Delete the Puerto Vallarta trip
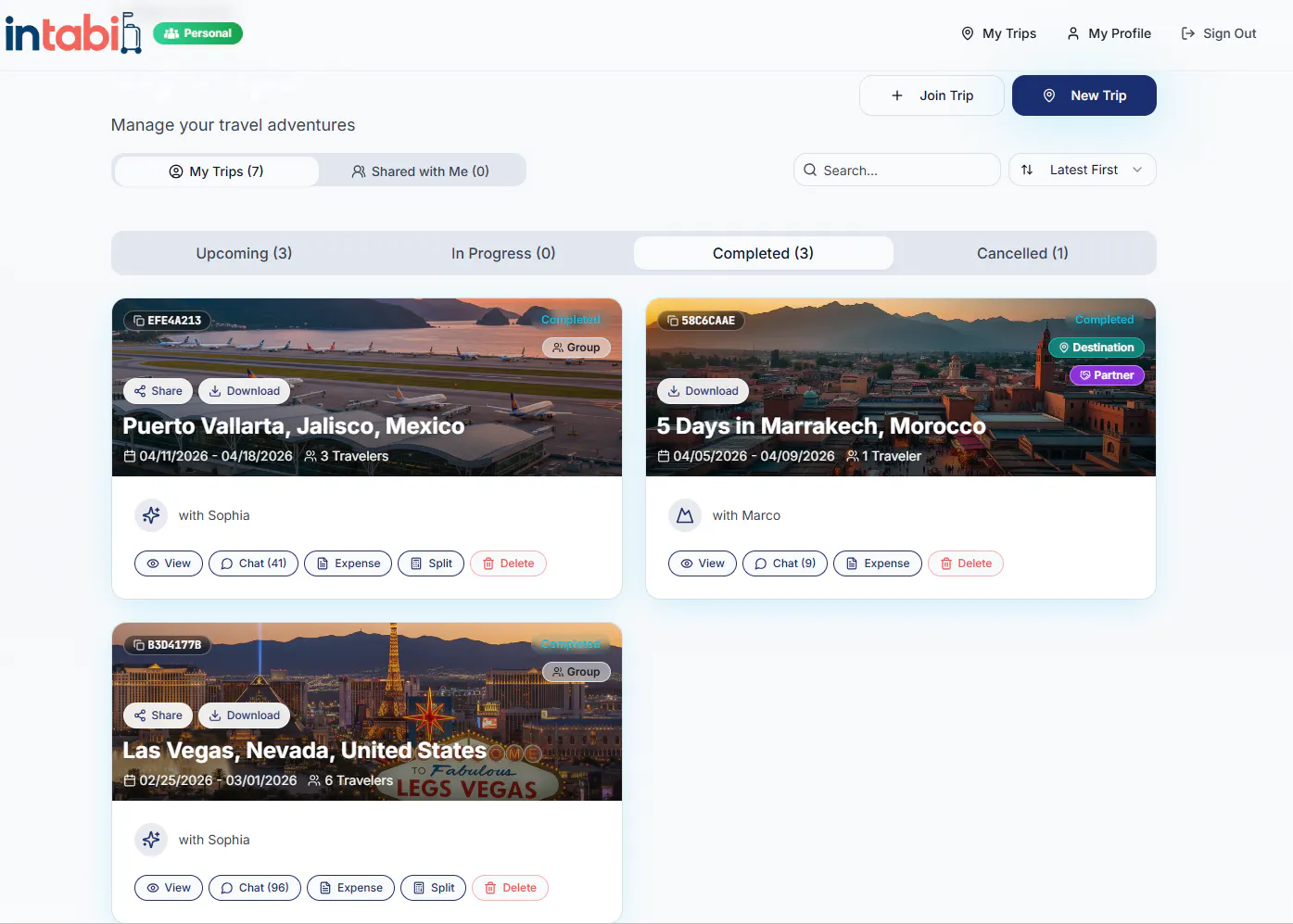This screenshot has width=1293, height=924. tap(508, 563)
